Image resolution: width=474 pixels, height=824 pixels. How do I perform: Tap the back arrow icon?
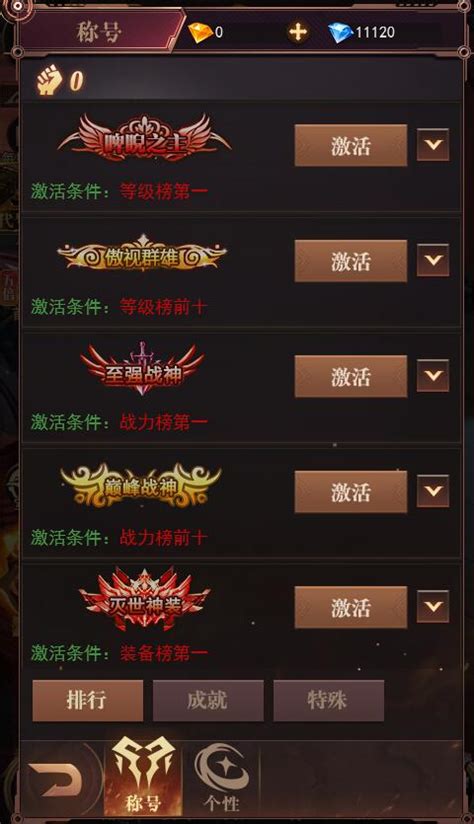pyautogui.click(x=55, y=779)
